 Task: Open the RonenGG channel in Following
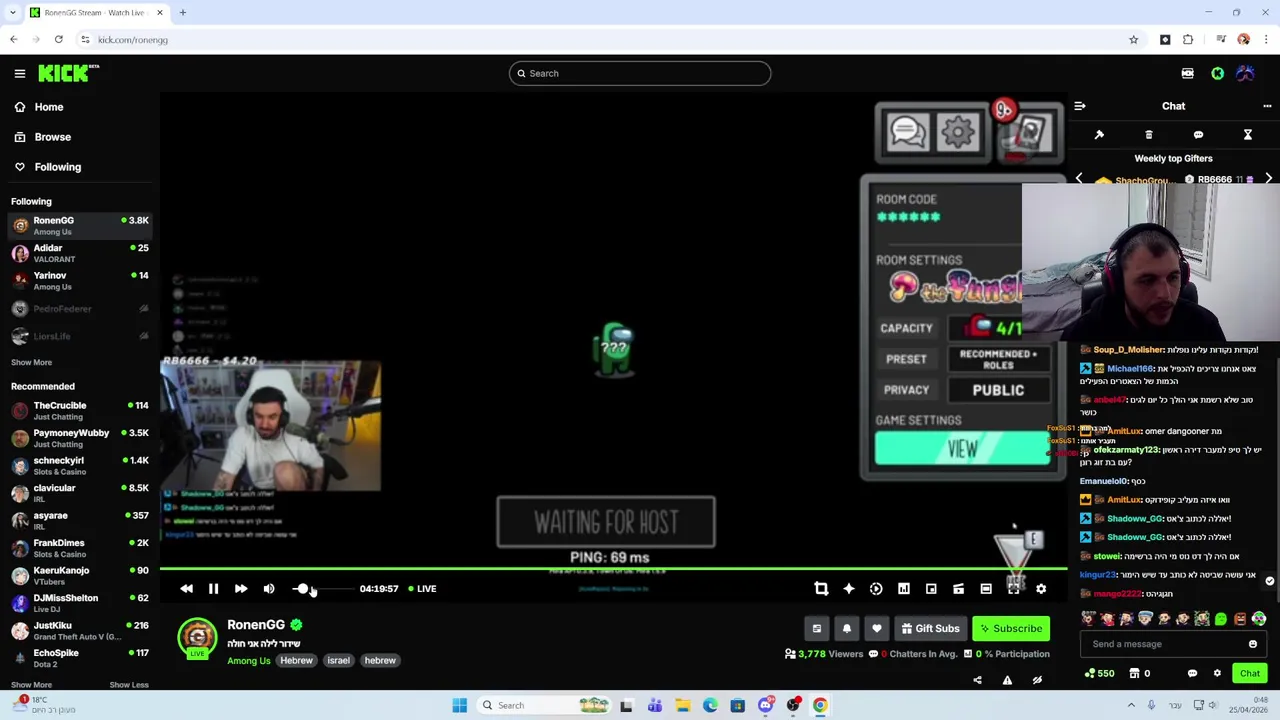click(x=80, y=226)
